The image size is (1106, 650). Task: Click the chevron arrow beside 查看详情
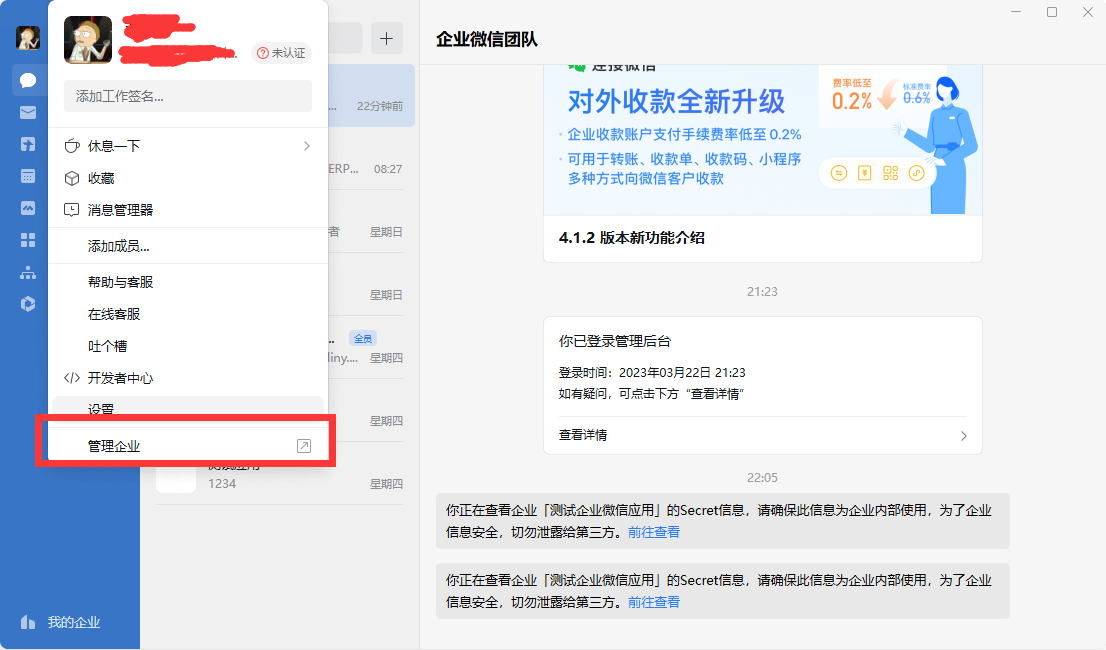tap(964, 436)
